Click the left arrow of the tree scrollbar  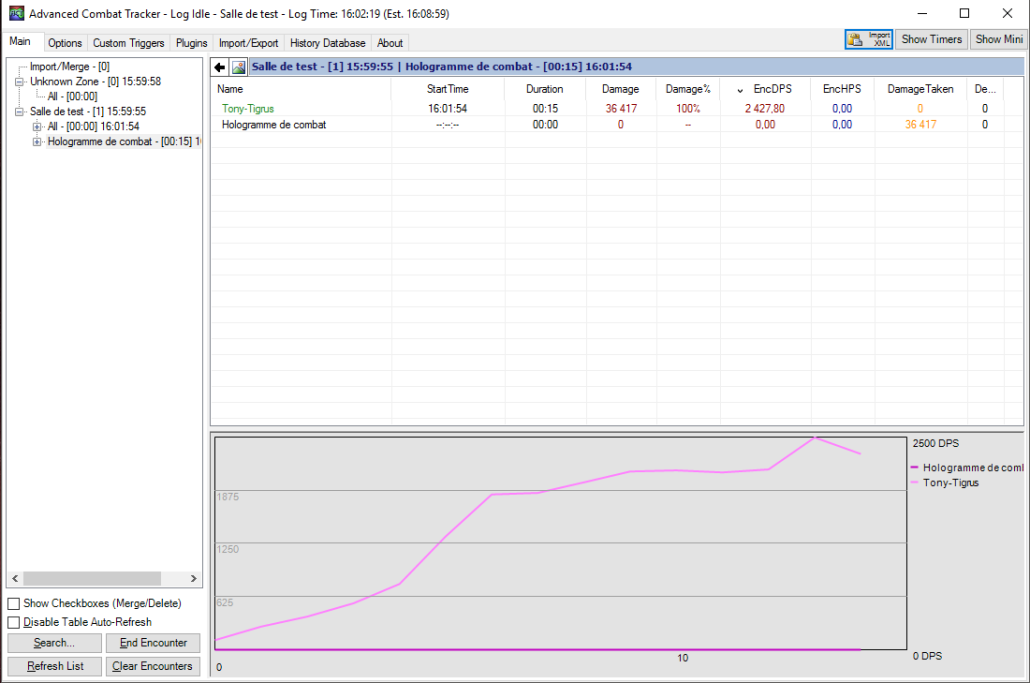[x=15, y=578]
